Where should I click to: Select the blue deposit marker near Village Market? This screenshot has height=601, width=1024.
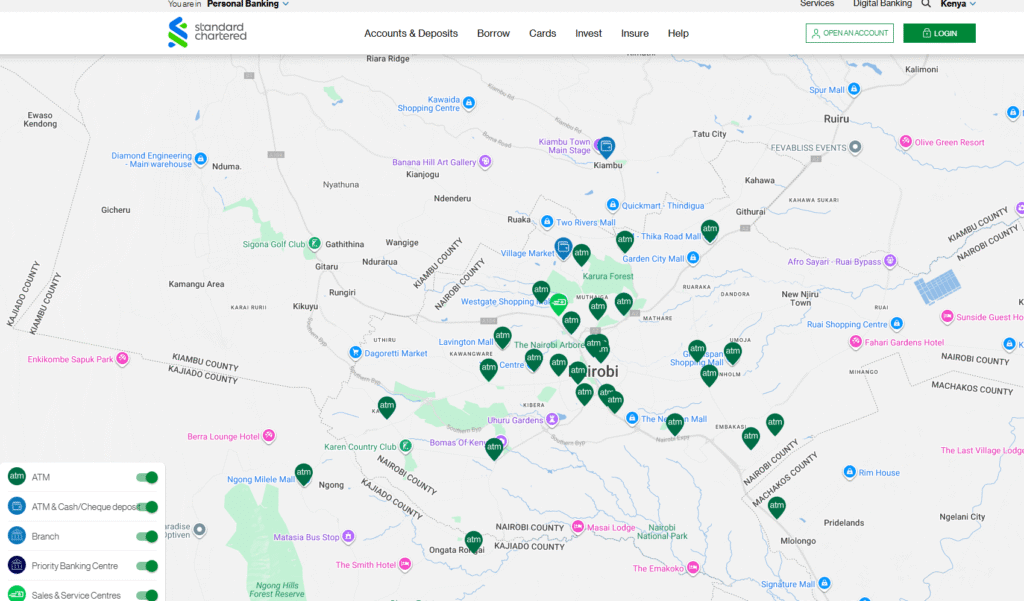tap(564, 249)
